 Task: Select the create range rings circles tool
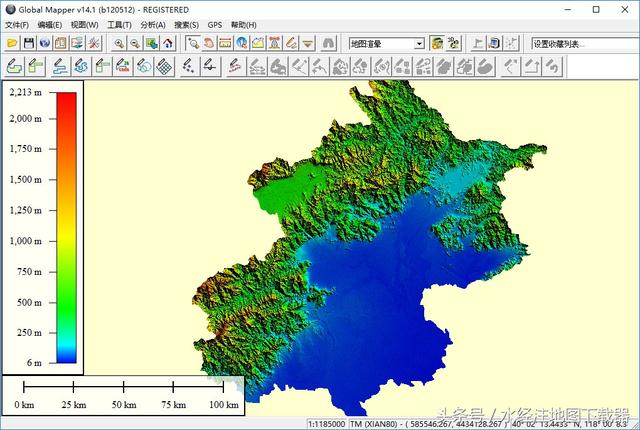144,66
